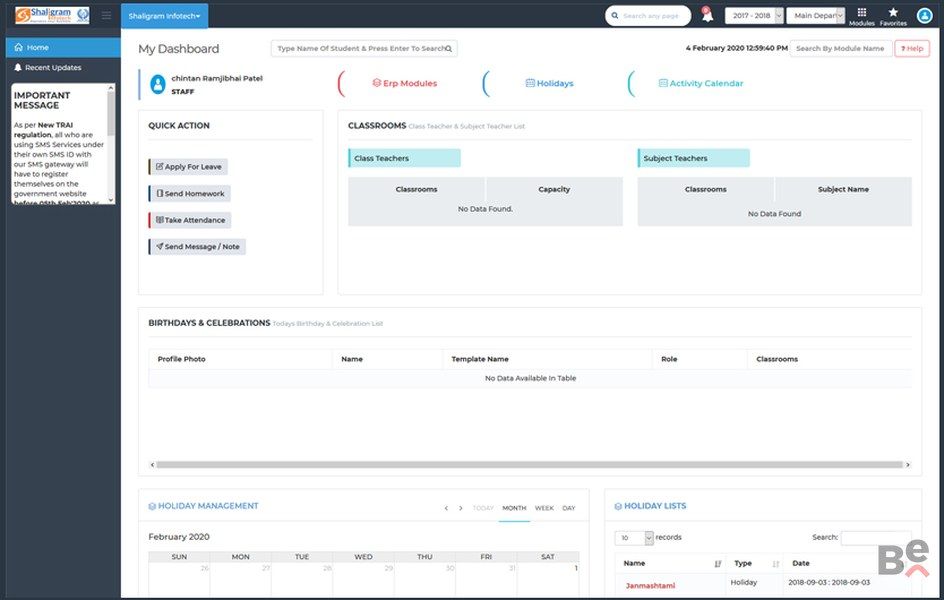Switch calendar to DAY view
Image resolution: width=944 pixels, height=600 pixels.
coord(569,509)
